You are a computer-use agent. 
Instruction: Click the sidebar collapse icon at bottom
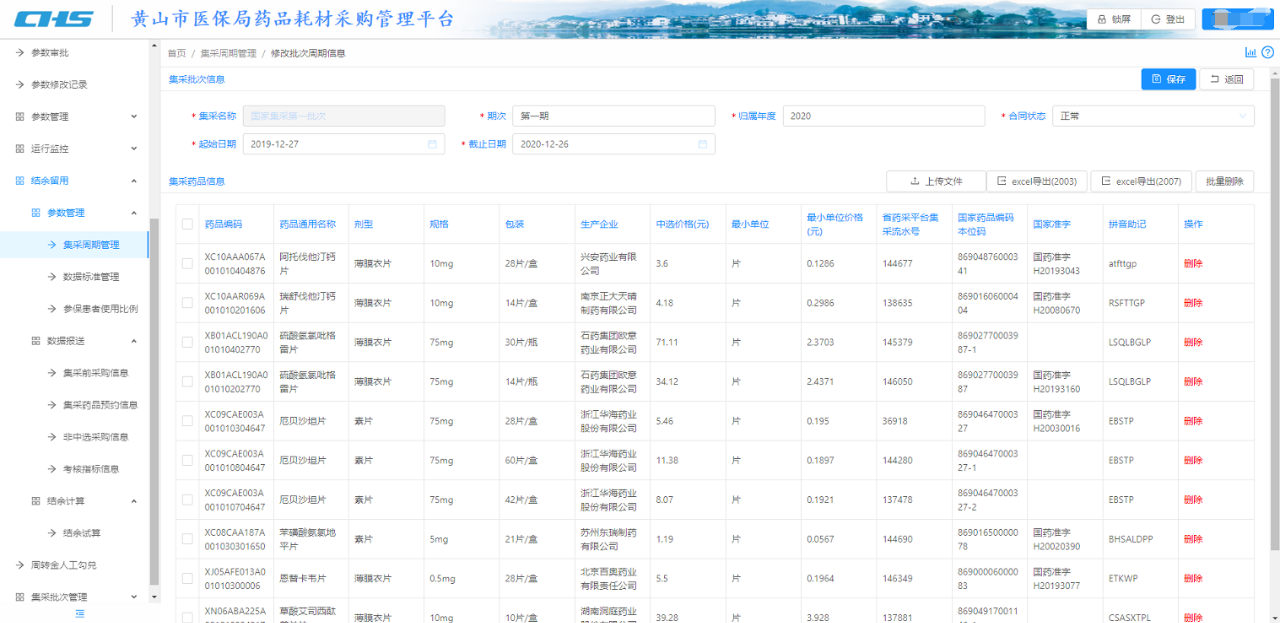(x=80, y=613)
